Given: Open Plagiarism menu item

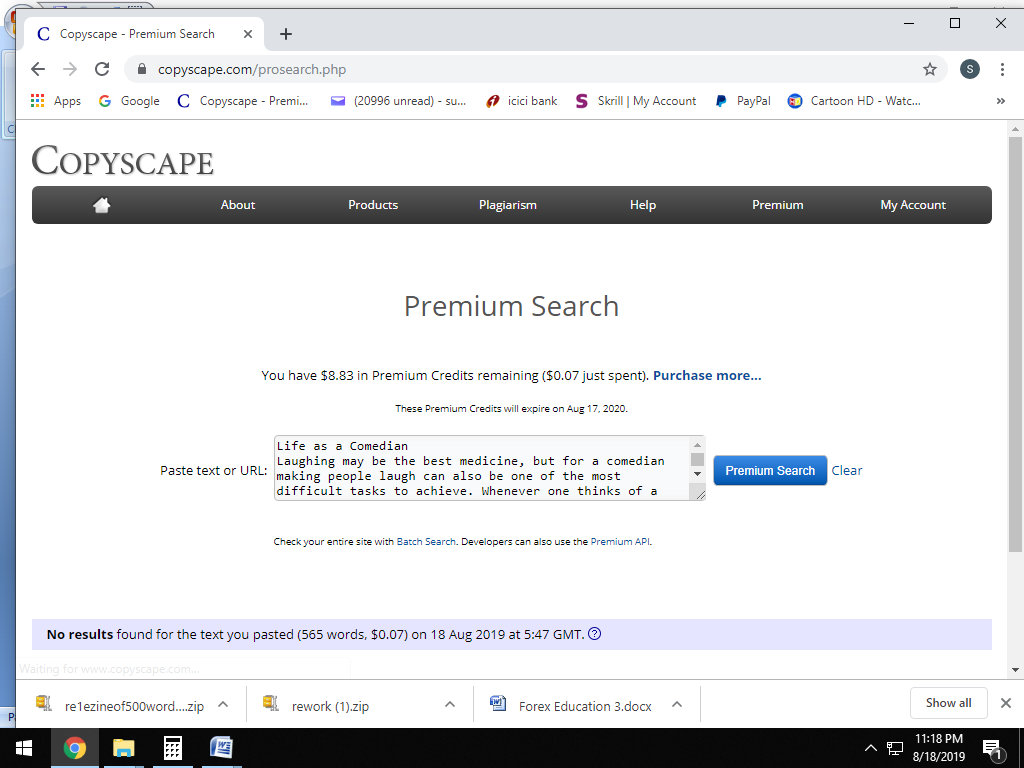Looking at the screenshot, I should coord(507,205).
